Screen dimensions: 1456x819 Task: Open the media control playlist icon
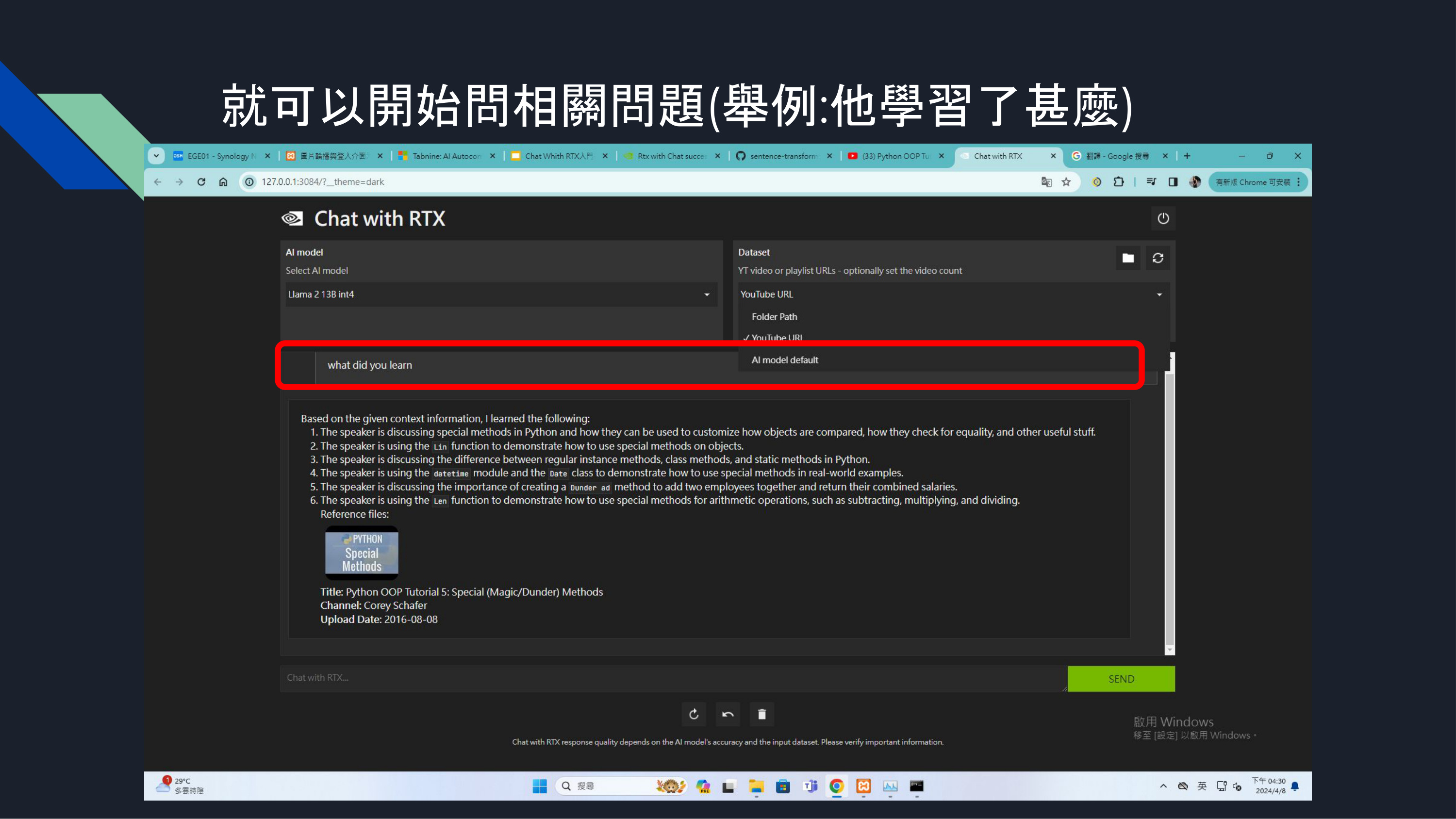pos(1151,182)
